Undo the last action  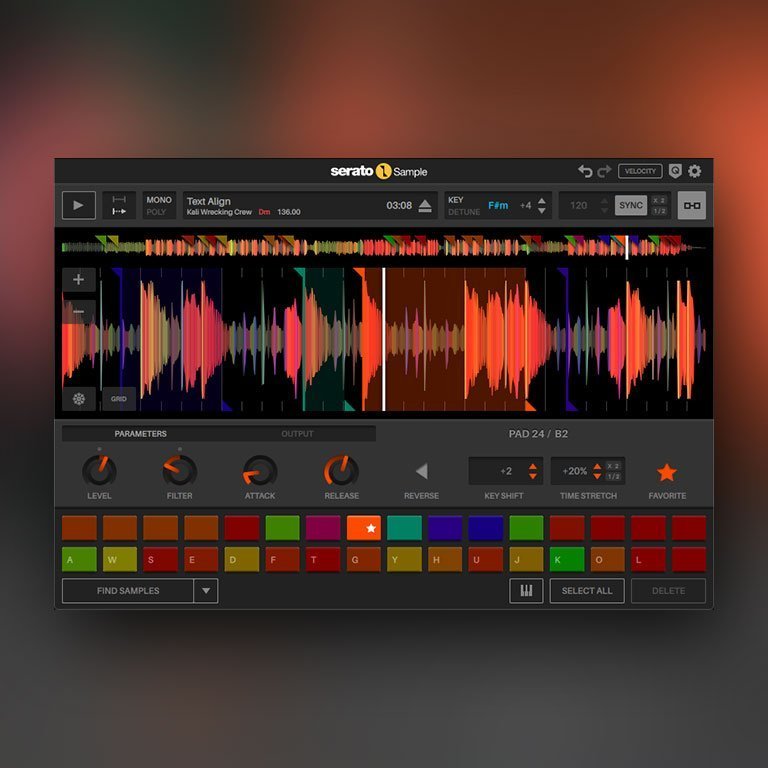585,171
